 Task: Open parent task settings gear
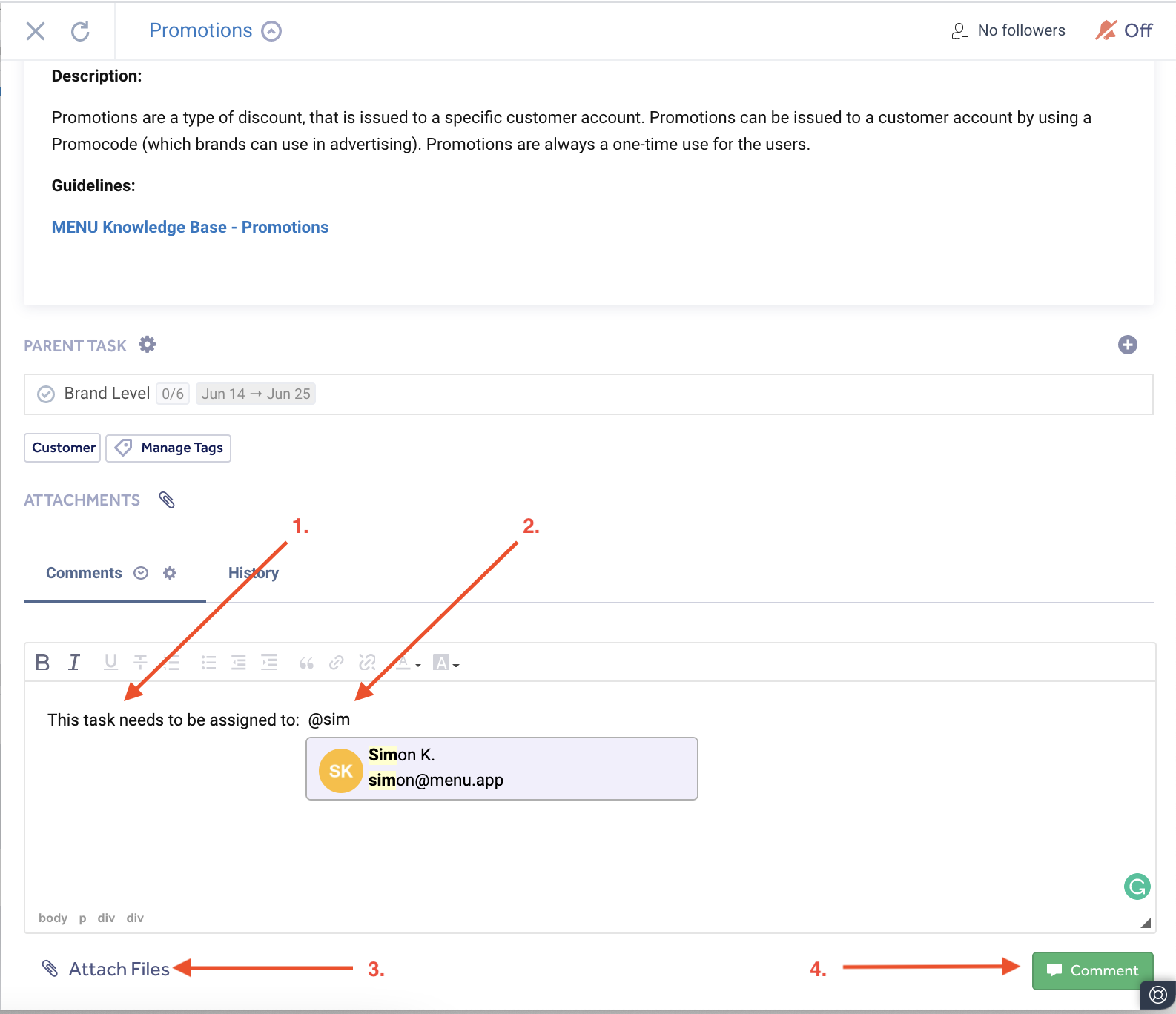coord(148,345)
